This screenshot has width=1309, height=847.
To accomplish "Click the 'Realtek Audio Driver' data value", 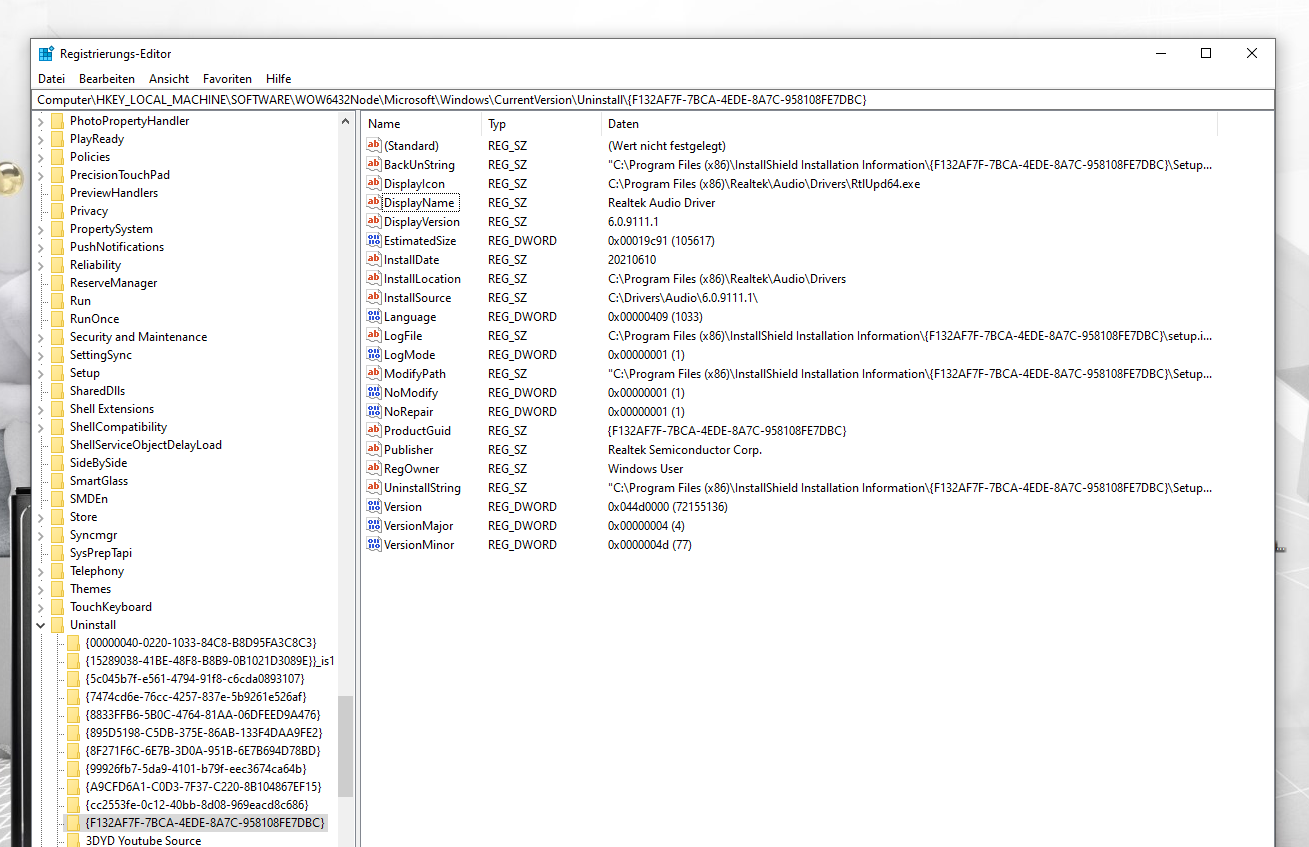I will click(662, 203).
